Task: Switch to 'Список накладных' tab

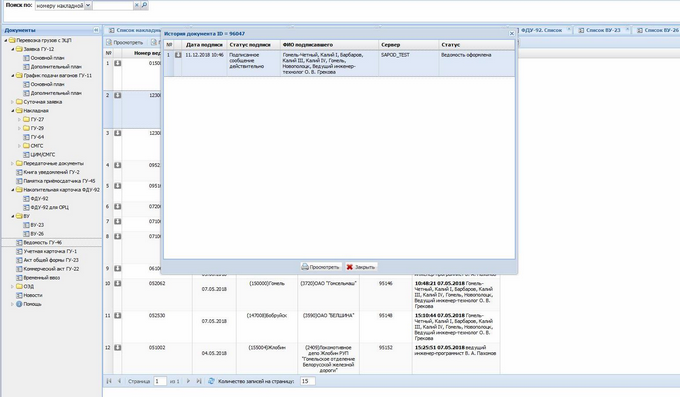Action: (x=134, y=30)
